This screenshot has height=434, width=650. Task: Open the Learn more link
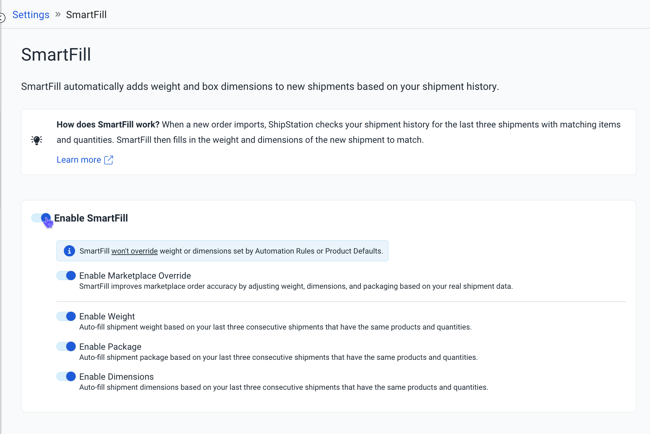79,160
